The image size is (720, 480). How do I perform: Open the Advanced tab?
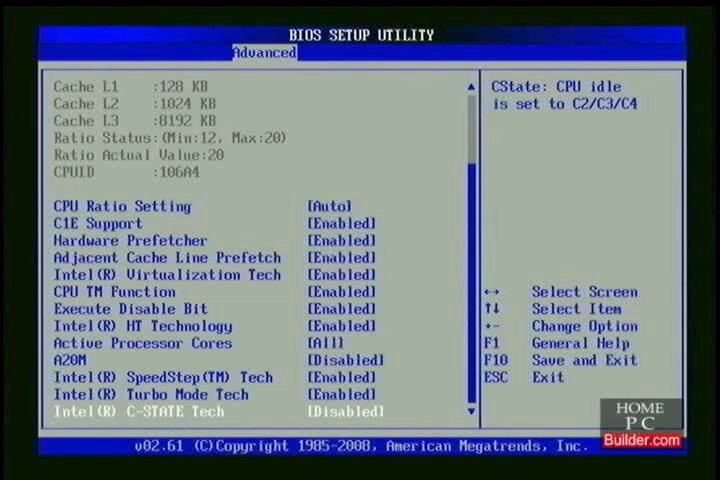pyautogui.click(x=264, y=53)
